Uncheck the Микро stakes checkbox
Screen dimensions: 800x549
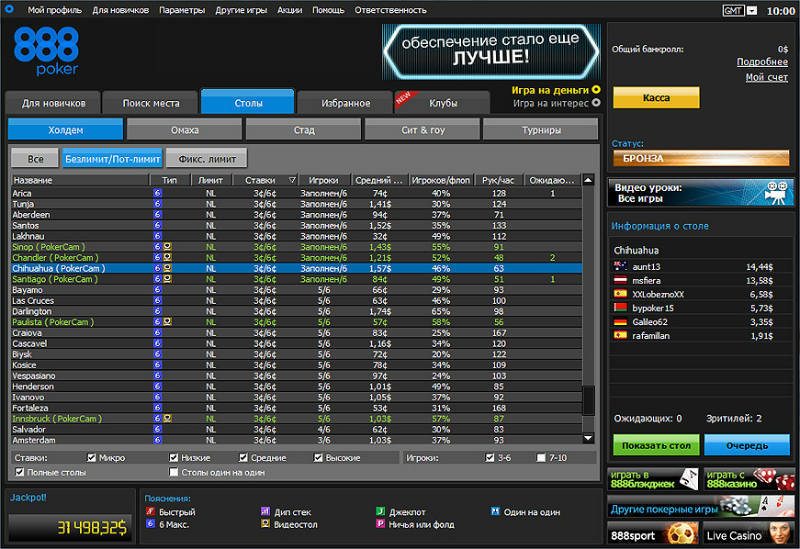92,458
